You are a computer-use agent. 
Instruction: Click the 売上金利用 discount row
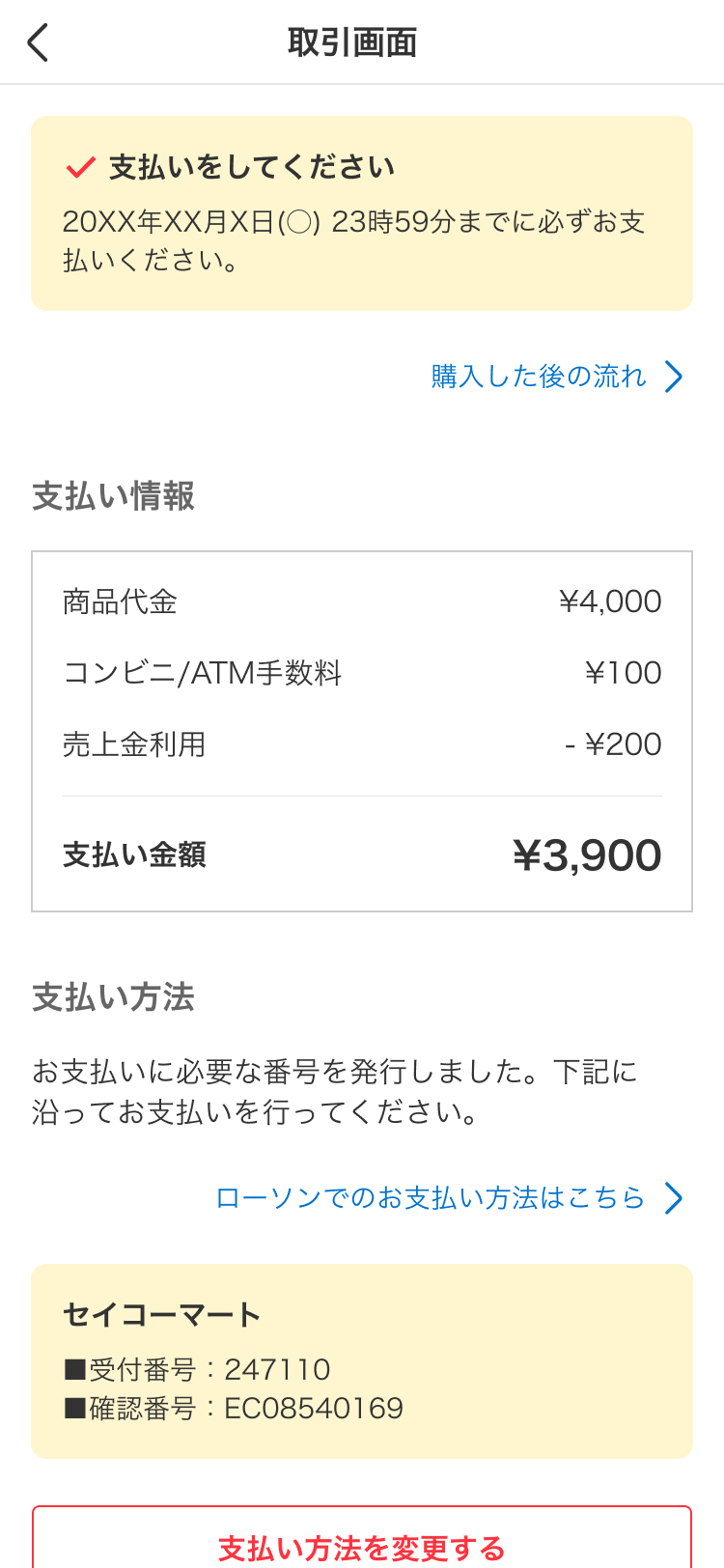[x=362, y=743]
